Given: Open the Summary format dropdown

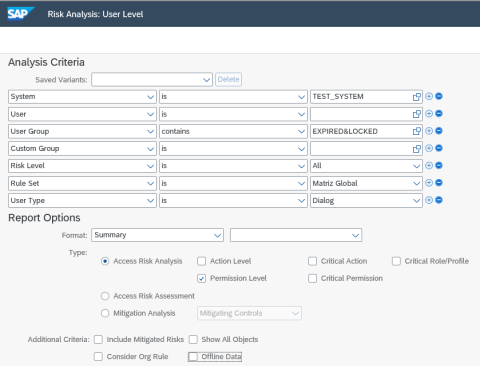Looking at the screenshot, I should (x=217, y=235).
